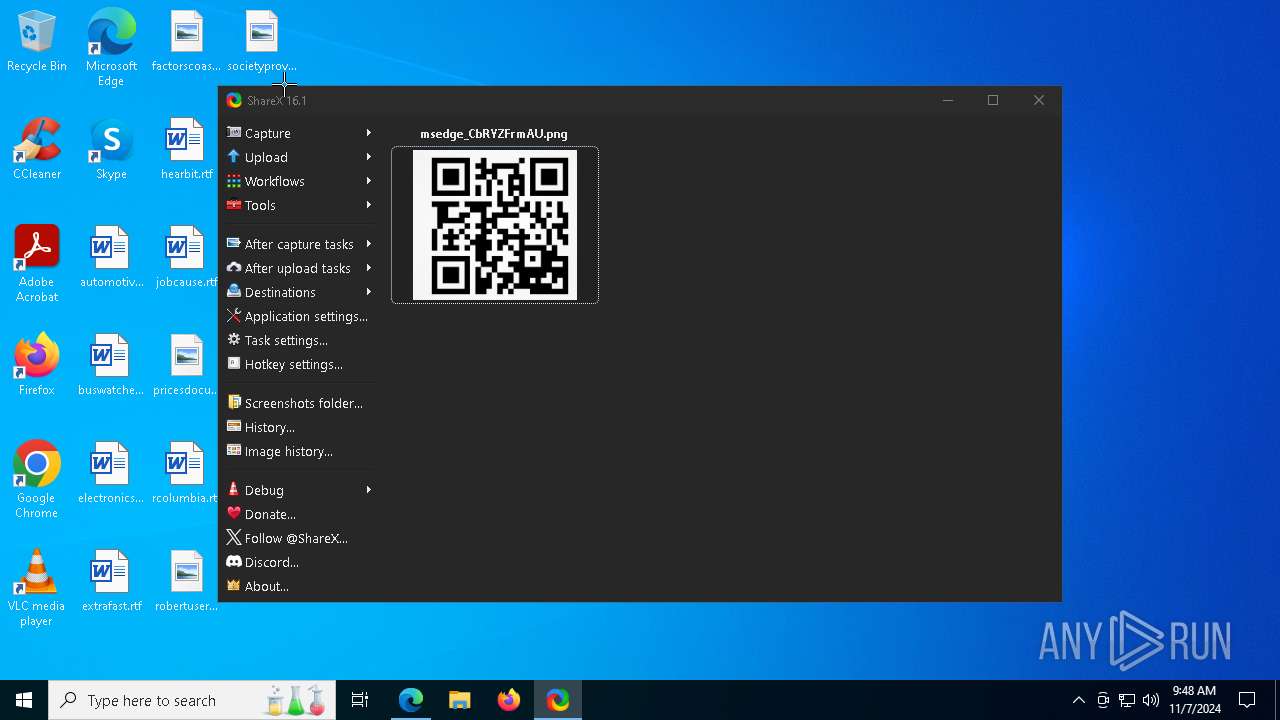Click the History list icon

click(x=234, y=426)
